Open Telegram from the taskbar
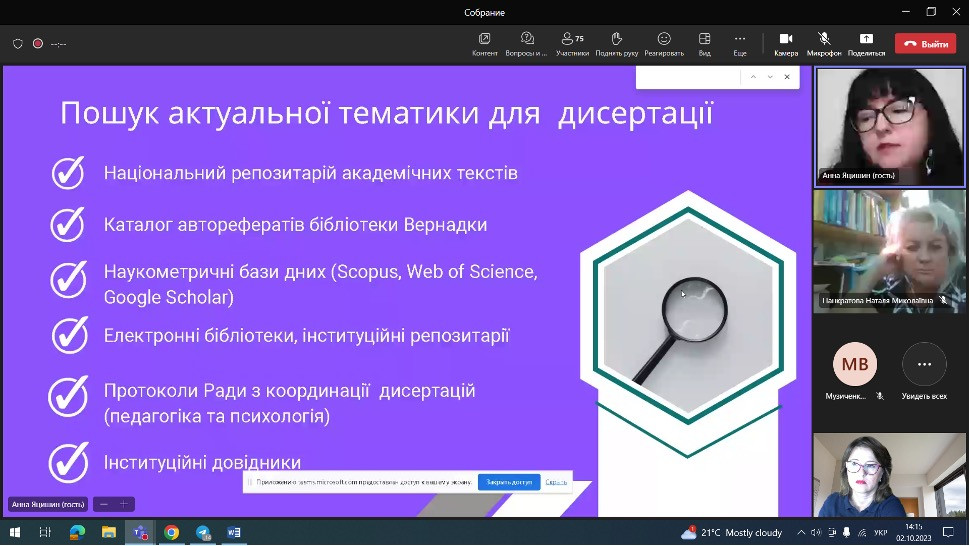Viewport: 970px width, 546px height. point(203,532)
